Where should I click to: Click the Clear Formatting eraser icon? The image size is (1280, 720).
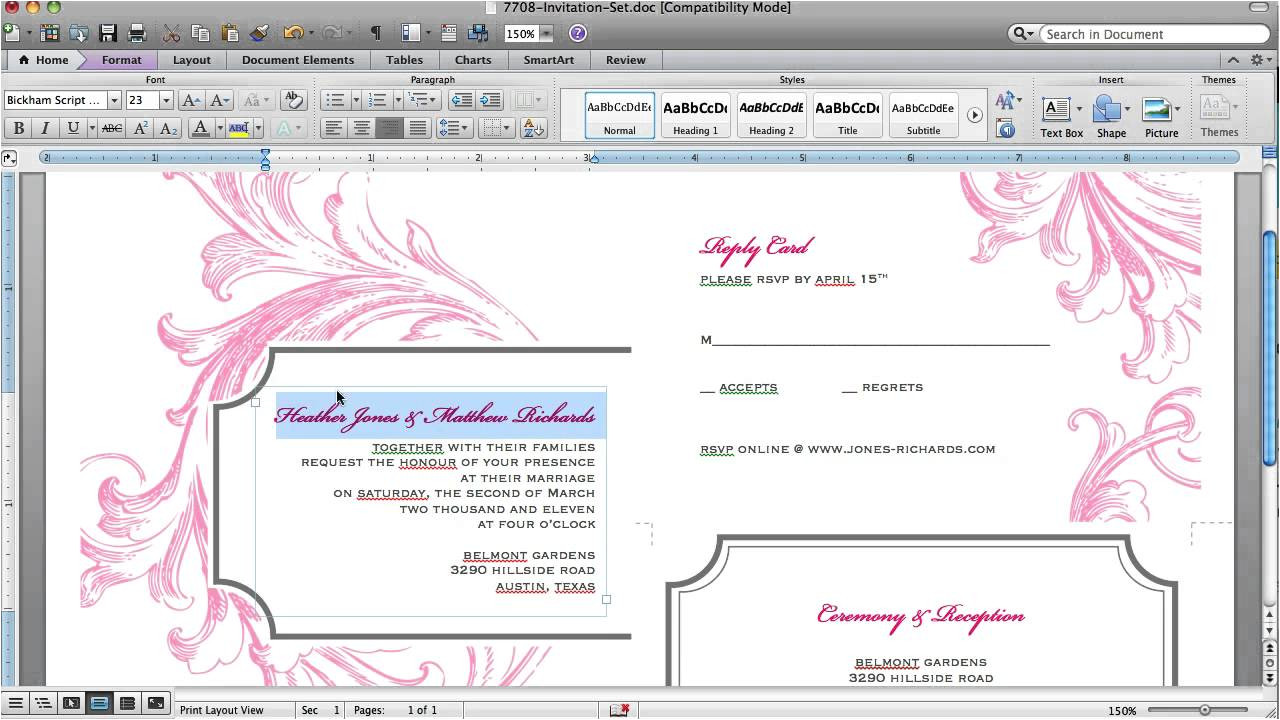pos(293,100)
